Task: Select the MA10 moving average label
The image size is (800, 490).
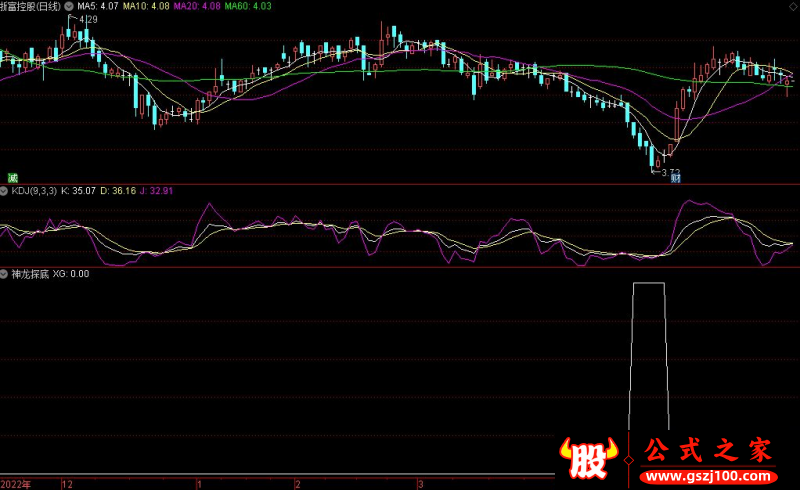Action: click(x=147, y=5)
